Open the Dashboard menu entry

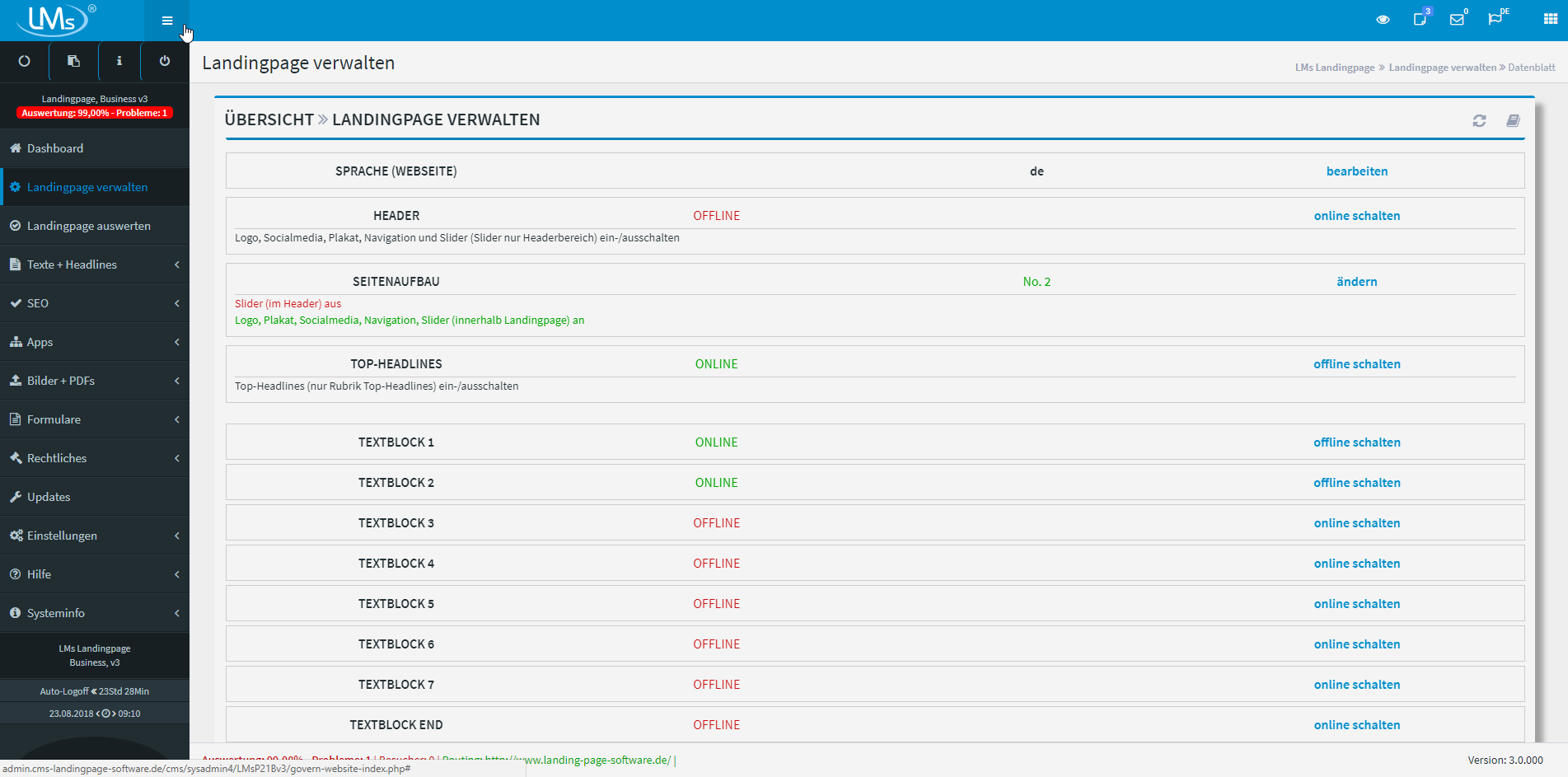(x=55, y=148)
